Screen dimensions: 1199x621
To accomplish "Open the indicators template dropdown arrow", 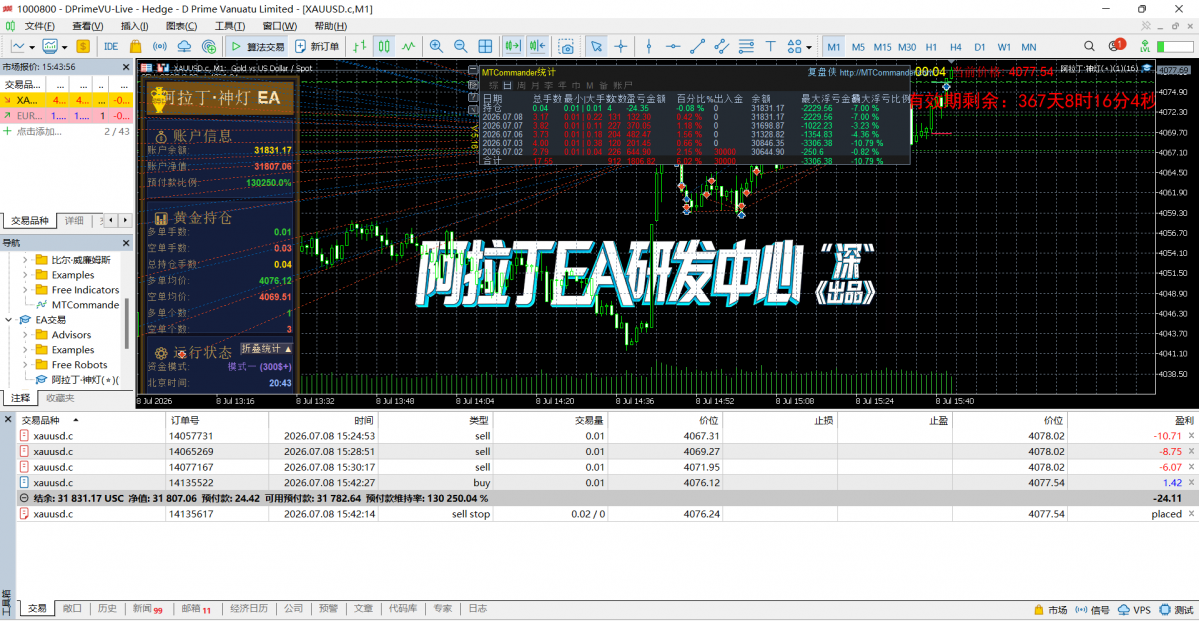I will 64,46.
